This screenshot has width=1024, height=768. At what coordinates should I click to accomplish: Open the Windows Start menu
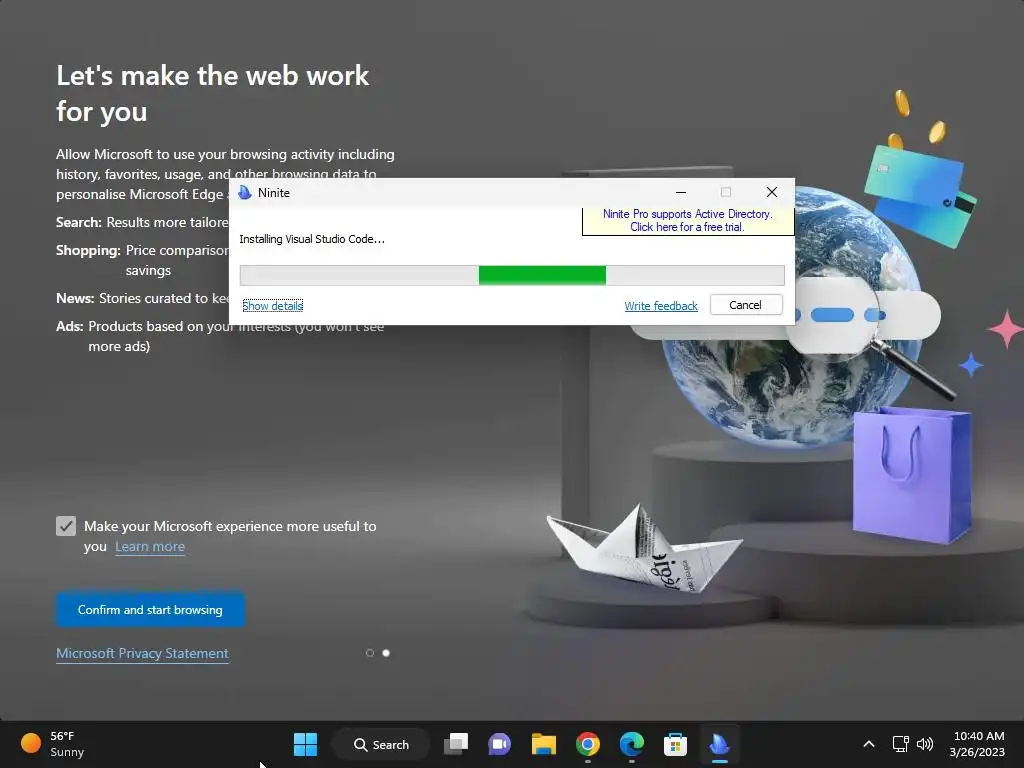305,744
